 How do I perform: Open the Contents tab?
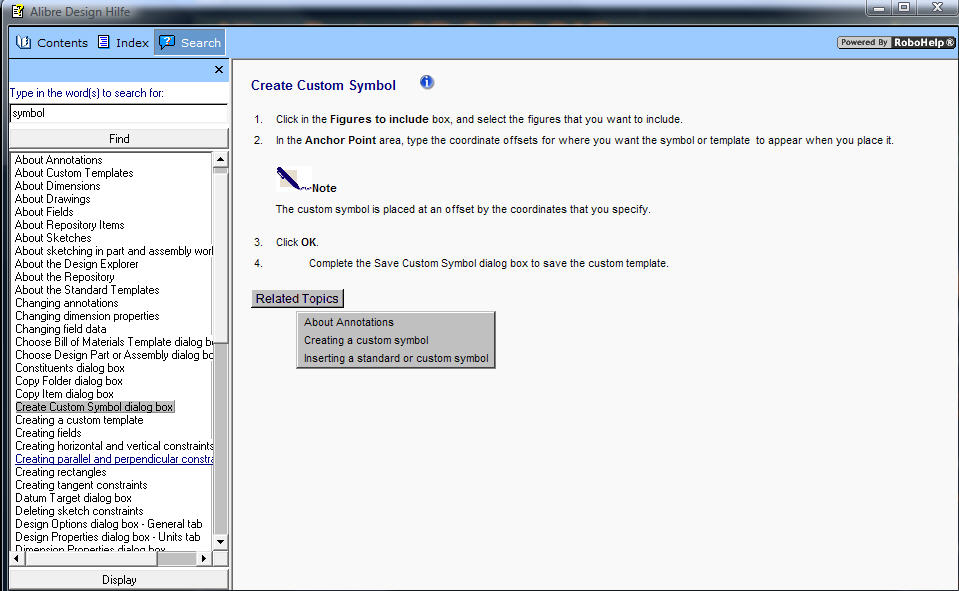(52, 42)
